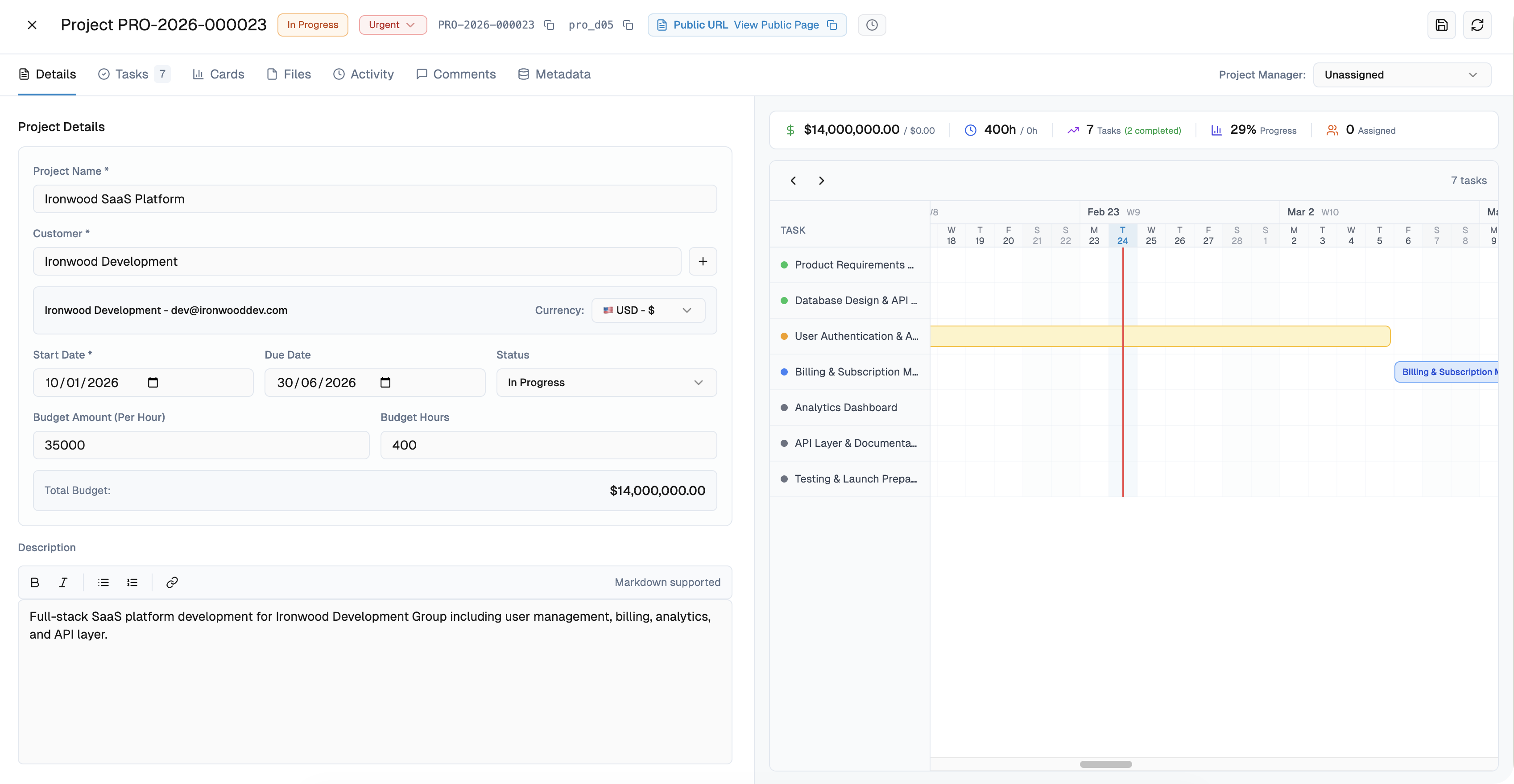This screenshot has width=1514, height=784.
Task: Expand the Project Manager Unassigned dropdown
Action: [1402, 74]
